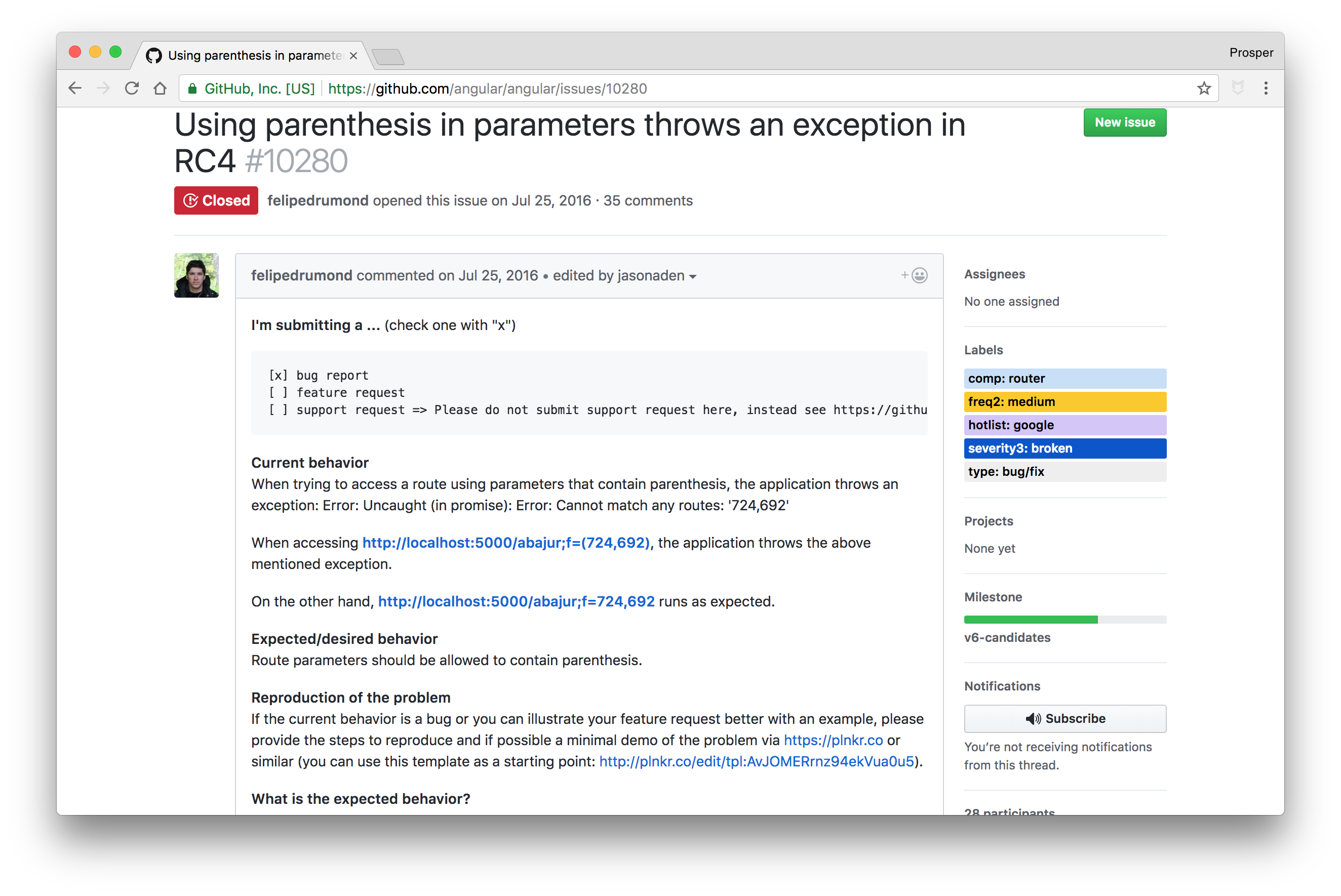
Task: Click the extension icon beside address bar
Action: [1238, 89]
